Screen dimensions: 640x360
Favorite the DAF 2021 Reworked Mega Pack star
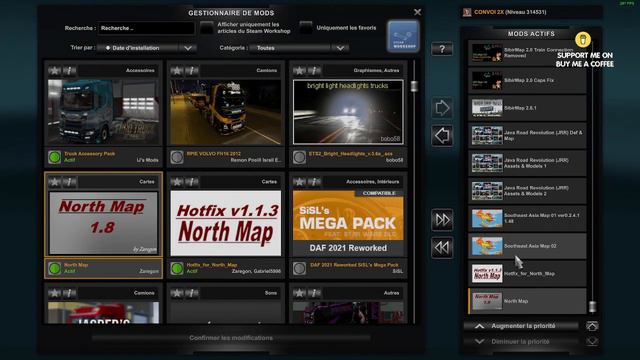pyautogui.click(x=299, y=182)
